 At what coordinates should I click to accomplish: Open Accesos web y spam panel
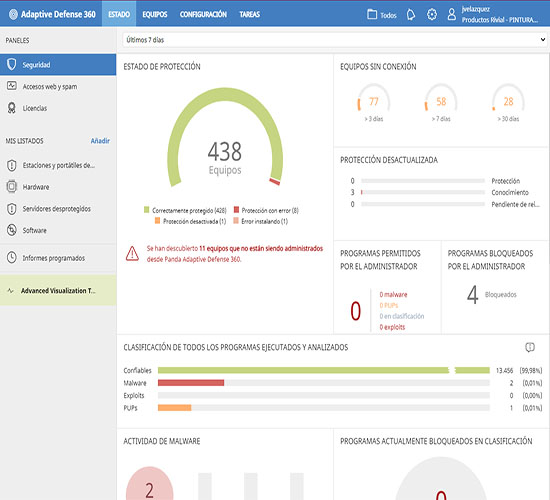click(x=58, y=86)
